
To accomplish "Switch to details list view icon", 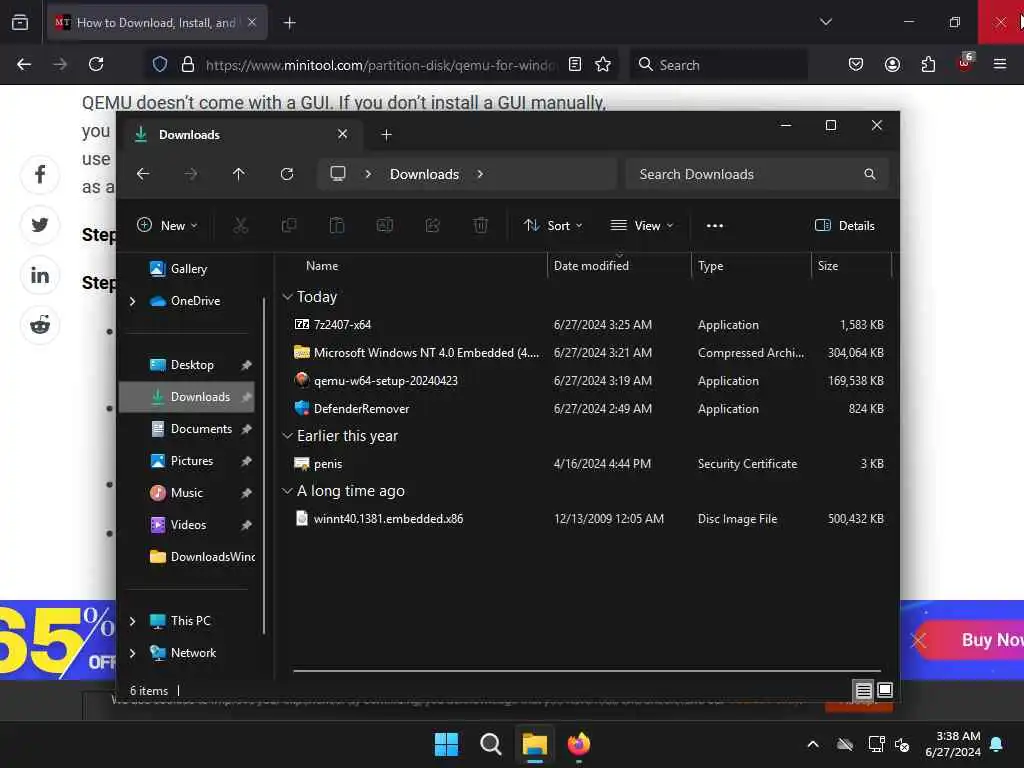I will point(863,690).
